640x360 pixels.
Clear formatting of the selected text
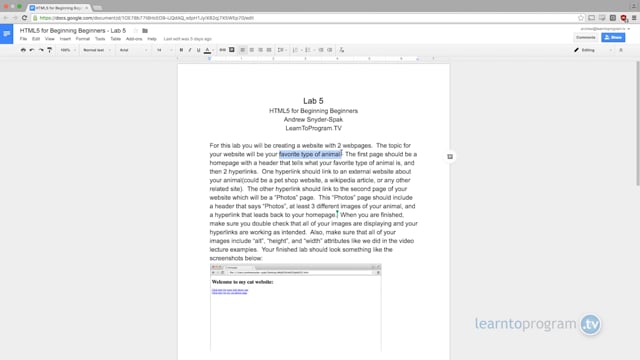[x=342, y=50]
